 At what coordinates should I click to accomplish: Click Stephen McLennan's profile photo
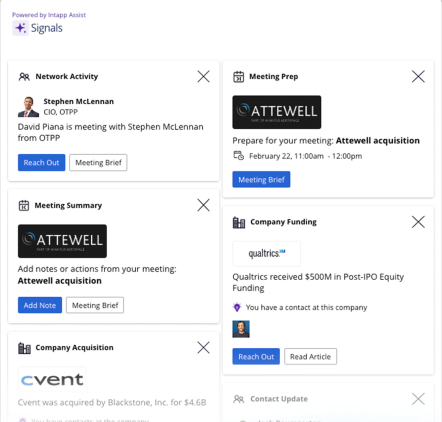pyautogui.click(x=28, y=107)
